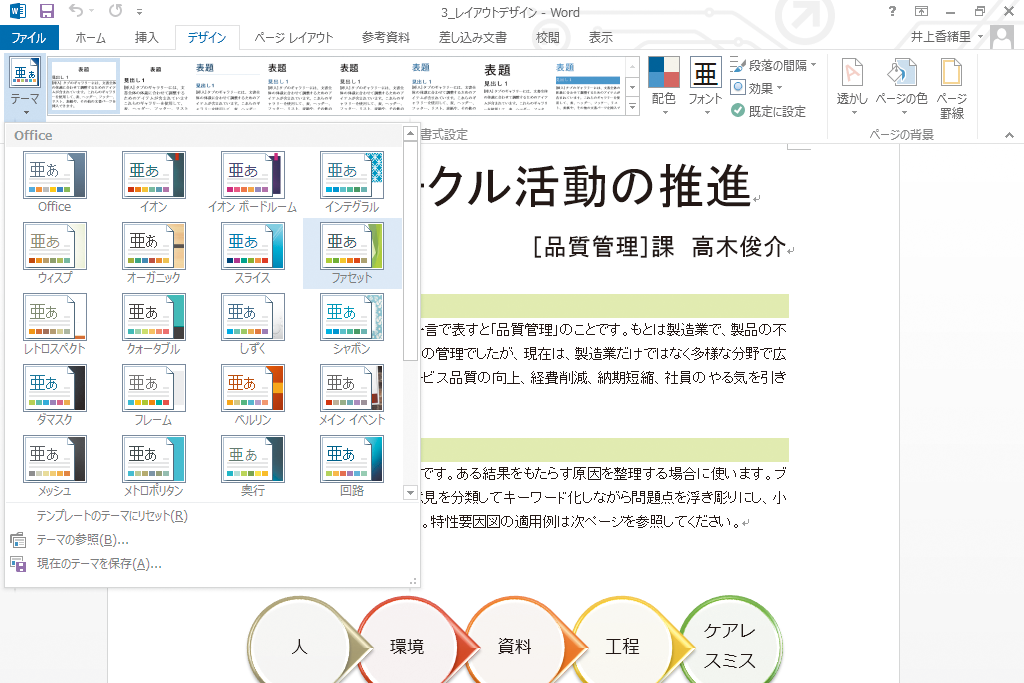Customize quick access toolbar dropdown arrow
The image size is (1024, 683).
coord(139,12)
